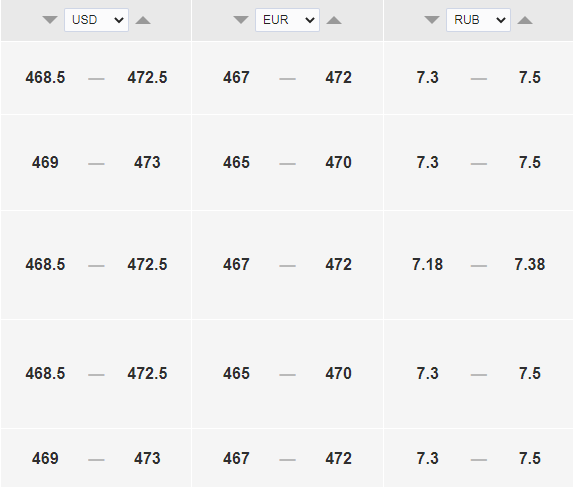This screenshot has height=487, width=573.
Task: Click the 472.5 USD sell rate in first row
Action: coord(147,77)
